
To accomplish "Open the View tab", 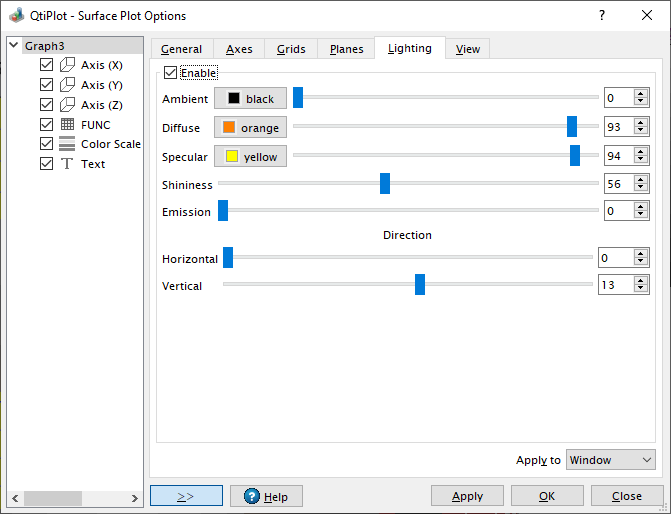I will point(467,49).
